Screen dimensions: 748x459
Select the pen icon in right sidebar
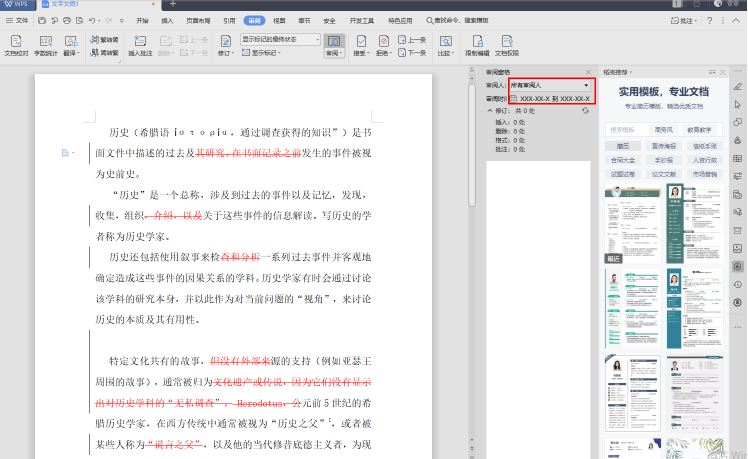coord(738,86)
